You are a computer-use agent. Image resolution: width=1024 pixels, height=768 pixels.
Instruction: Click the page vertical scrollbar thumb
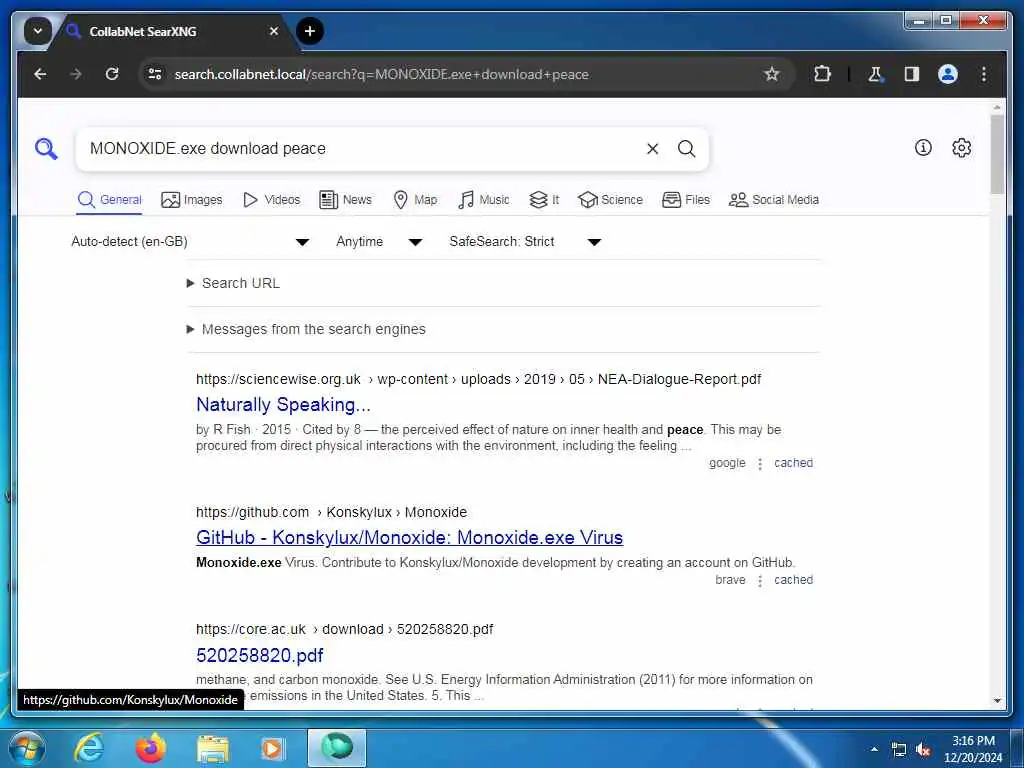[x=997, y=155]
